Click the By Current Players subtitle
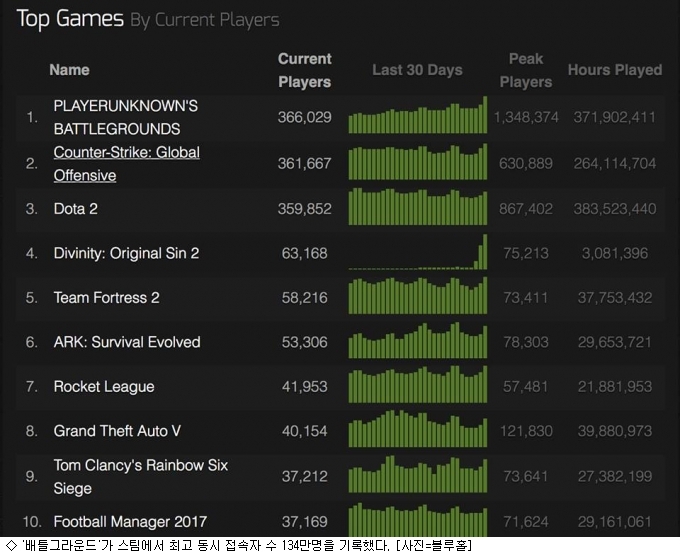The width and height of the screenshot is (680, 557). (205, 20)
